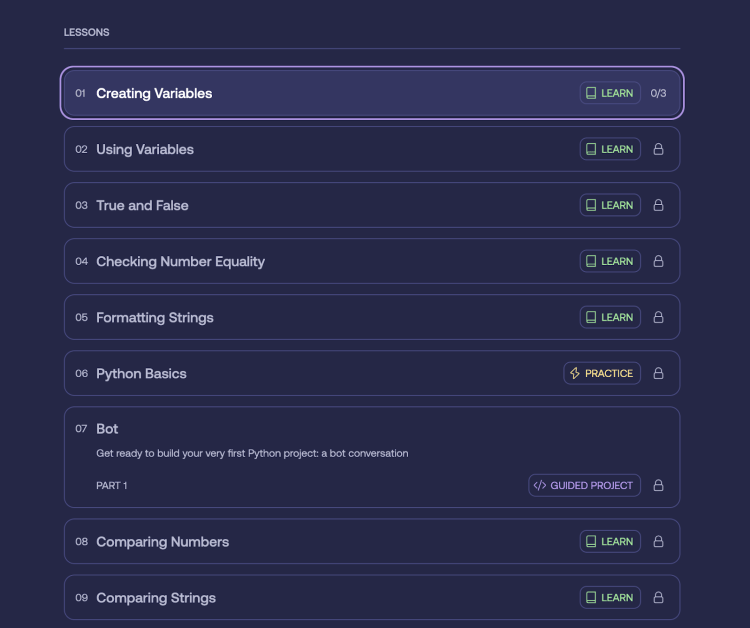Click the LEARN badge on Comparing Strings
The width and height of the screenshot is (750, 628).
point(610,597)
